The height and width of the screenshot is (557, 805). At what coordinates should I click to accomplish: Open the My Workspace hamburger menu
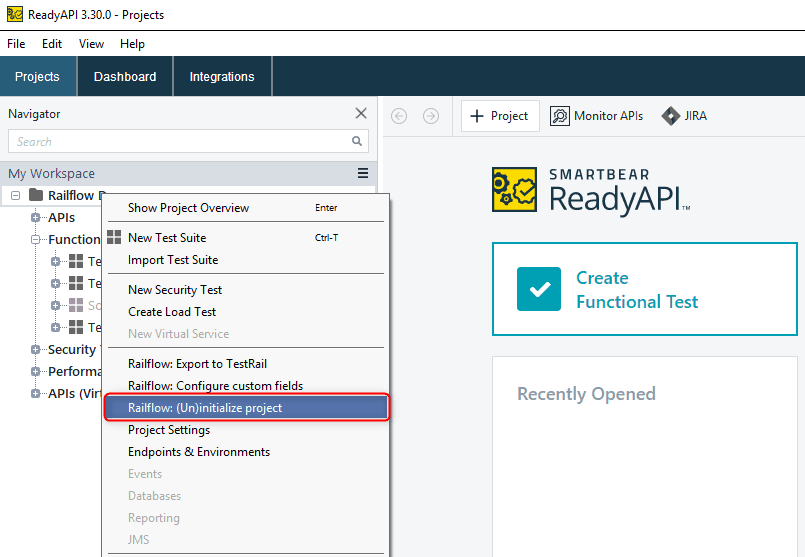(x=363, y=174)
